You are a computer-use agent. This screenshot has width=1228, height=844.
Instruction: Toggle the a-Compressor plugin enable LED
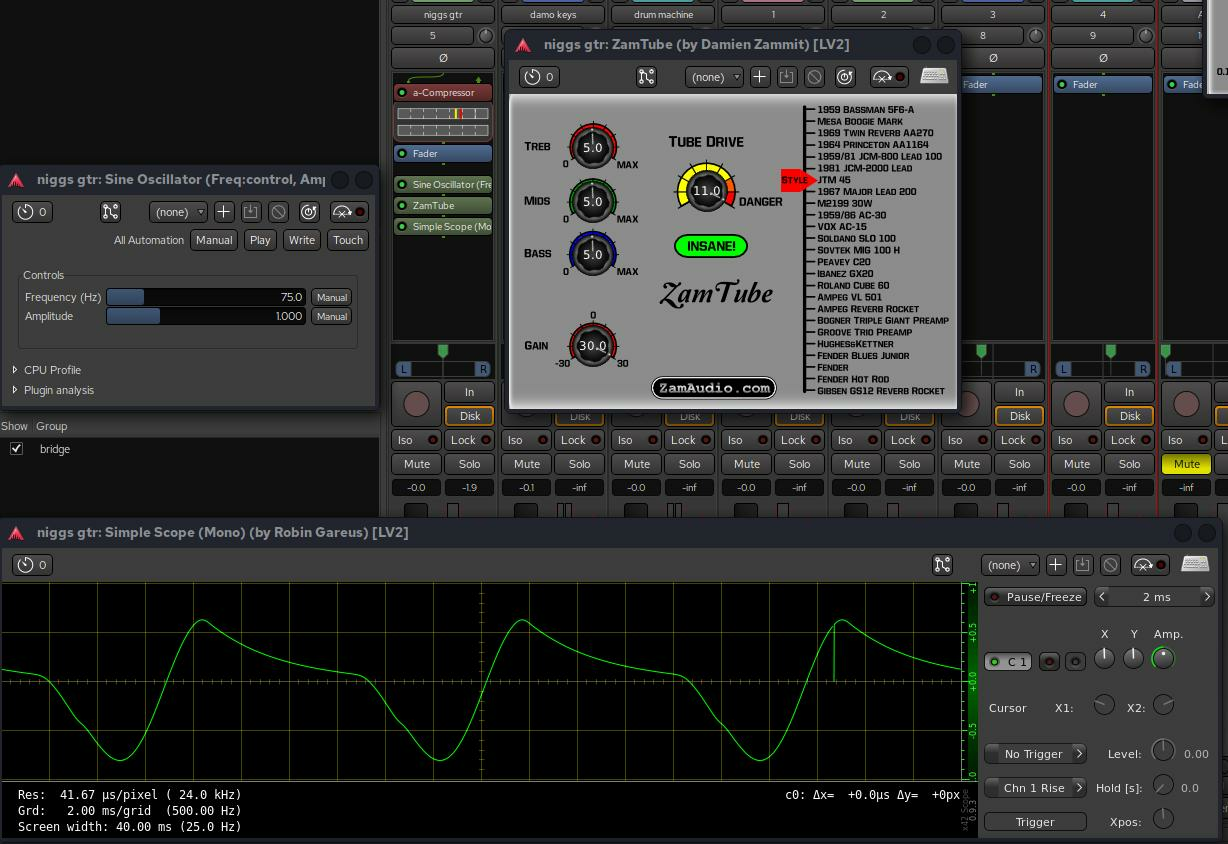(x=402, y=93)
